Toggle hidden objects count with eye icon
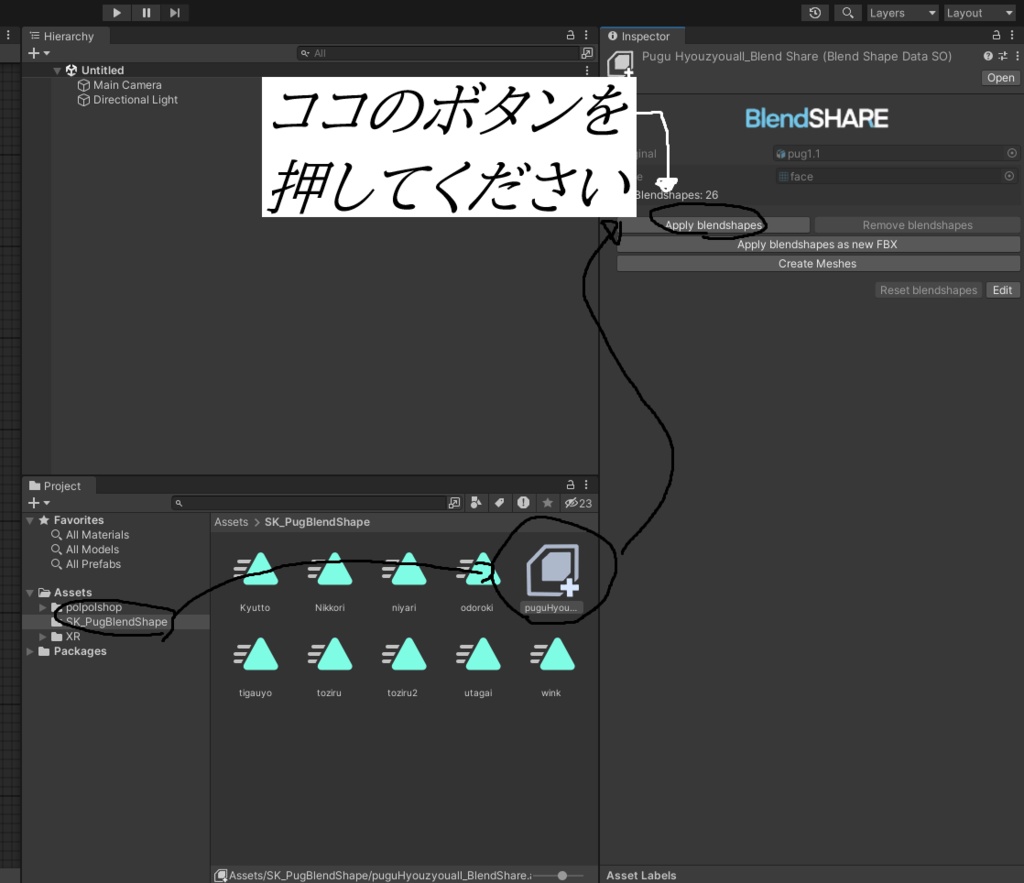1024x883 pixels. [573, 503]
